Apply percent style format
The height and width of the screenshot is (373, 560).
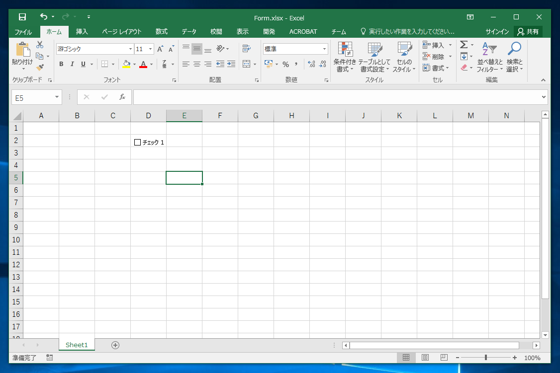[286, 64]
